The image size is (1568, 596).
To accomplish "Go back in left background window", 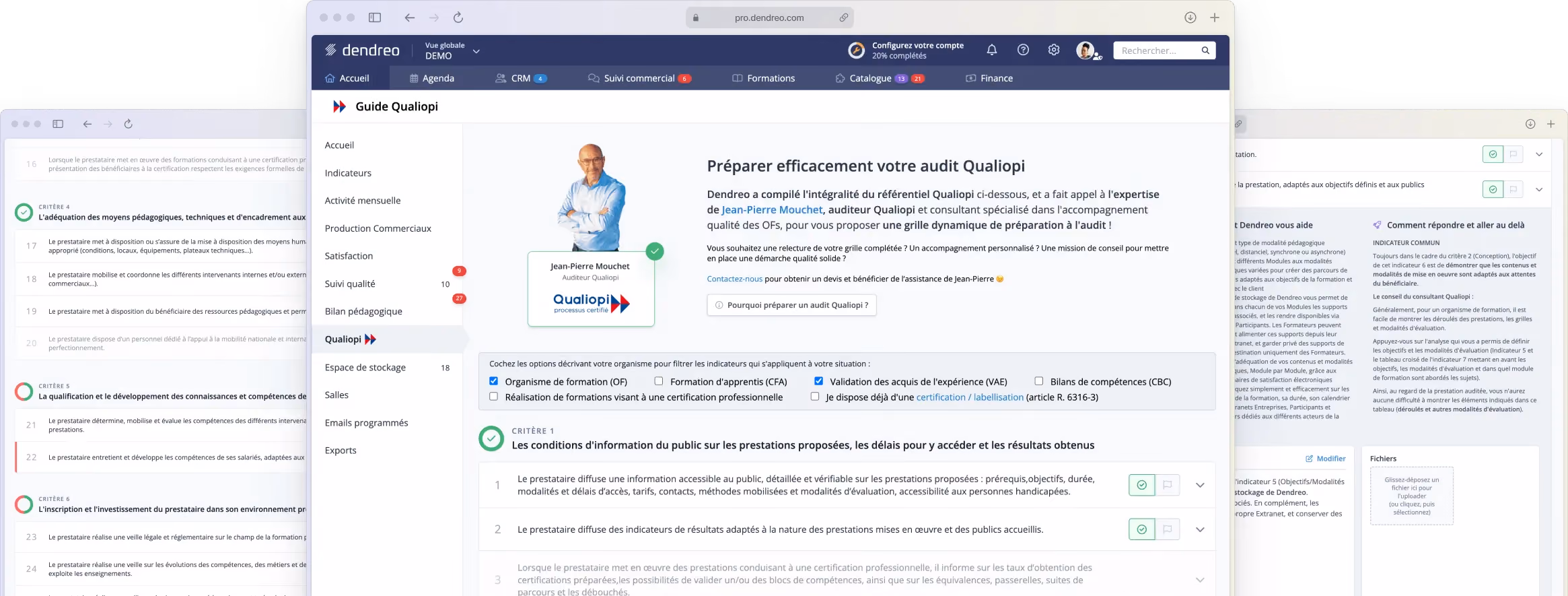I will [87, 124].
